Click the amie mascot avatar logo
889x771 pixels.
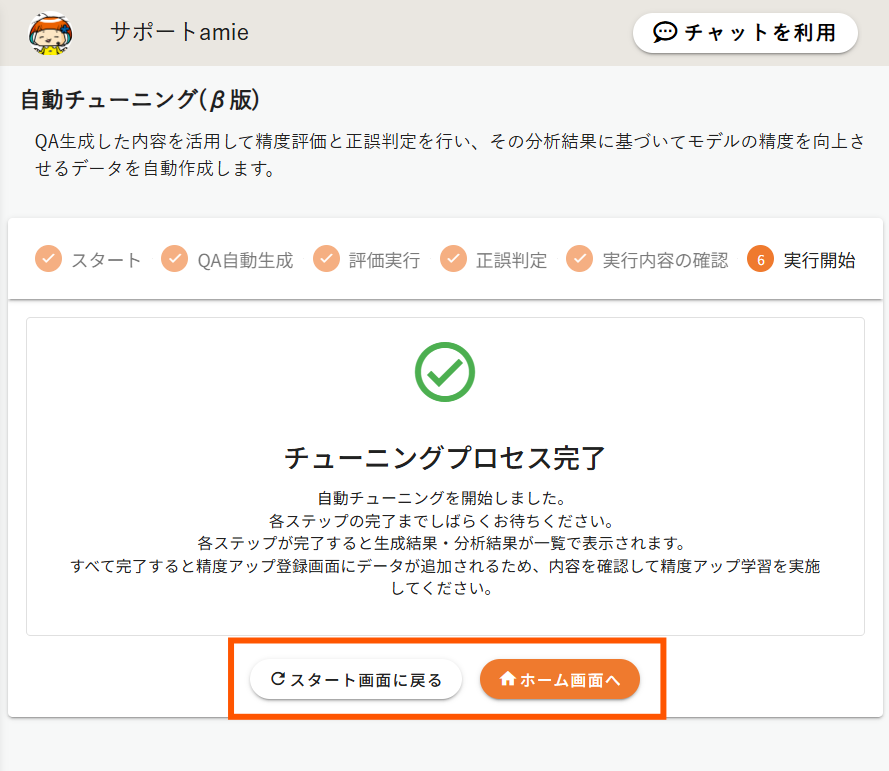pyautogui.click(x=52, y=33)
